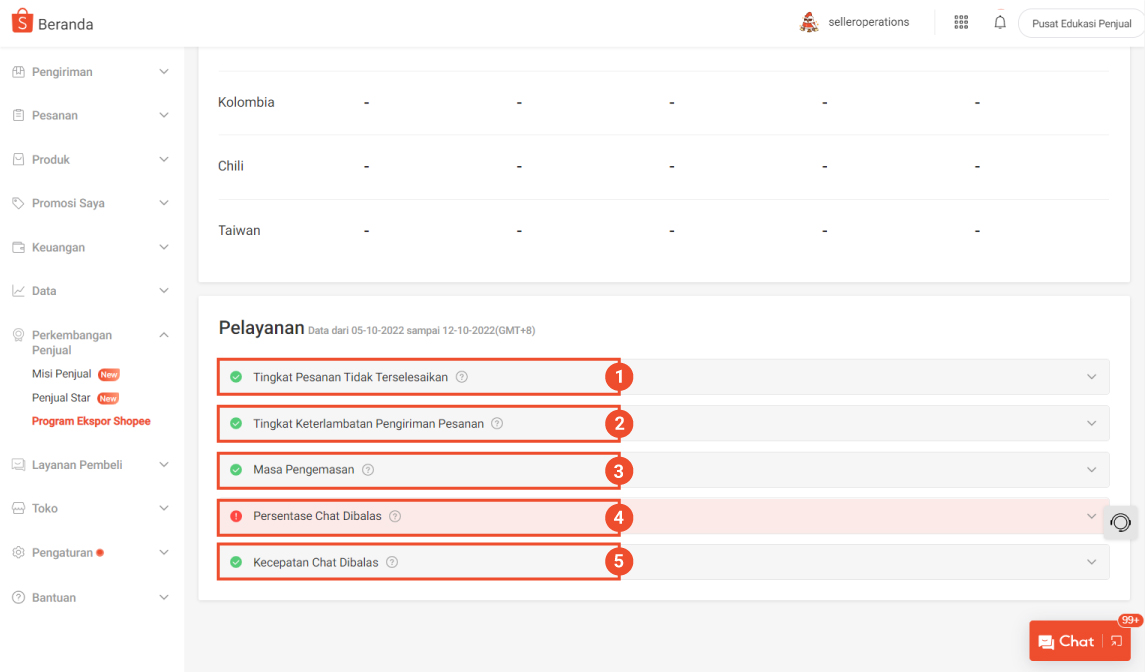The image size is (1145, 672).
Task: Click the Keuangan wallet icon in the sidebar
Action: click(x=16, y=247)
